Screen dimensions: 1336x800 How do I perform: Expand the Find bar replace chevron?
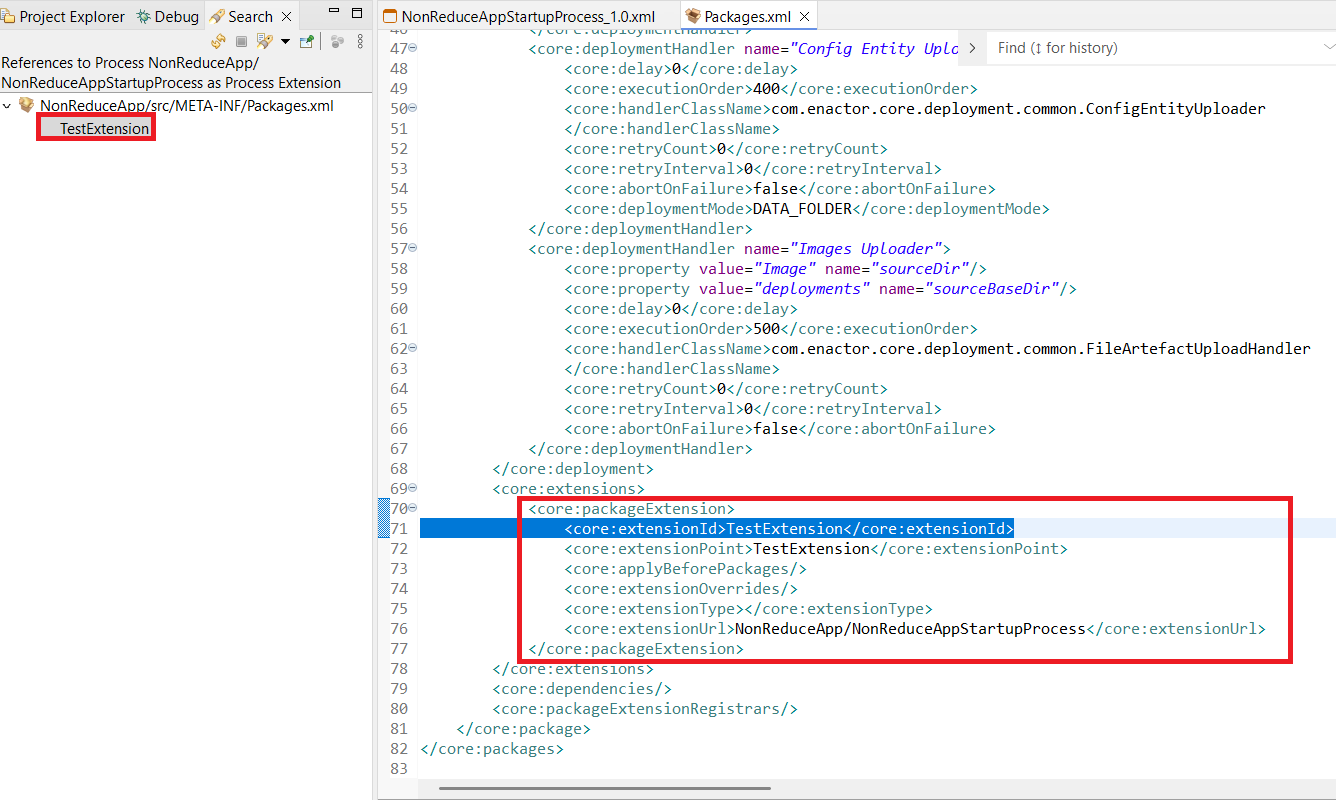(x=971, y=48)
